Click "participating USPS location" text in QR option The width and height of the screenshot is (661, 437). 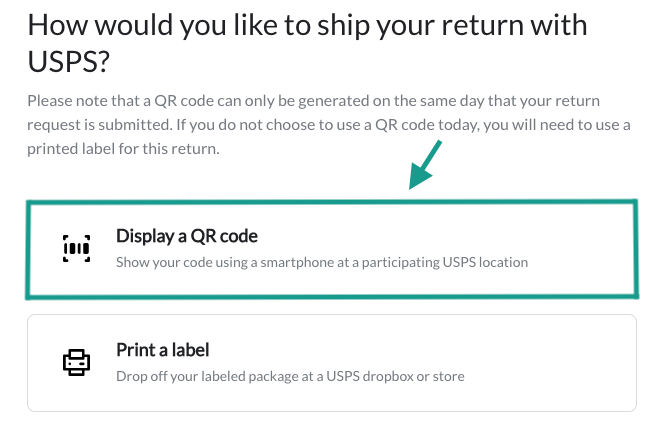(x=445, y=262)
